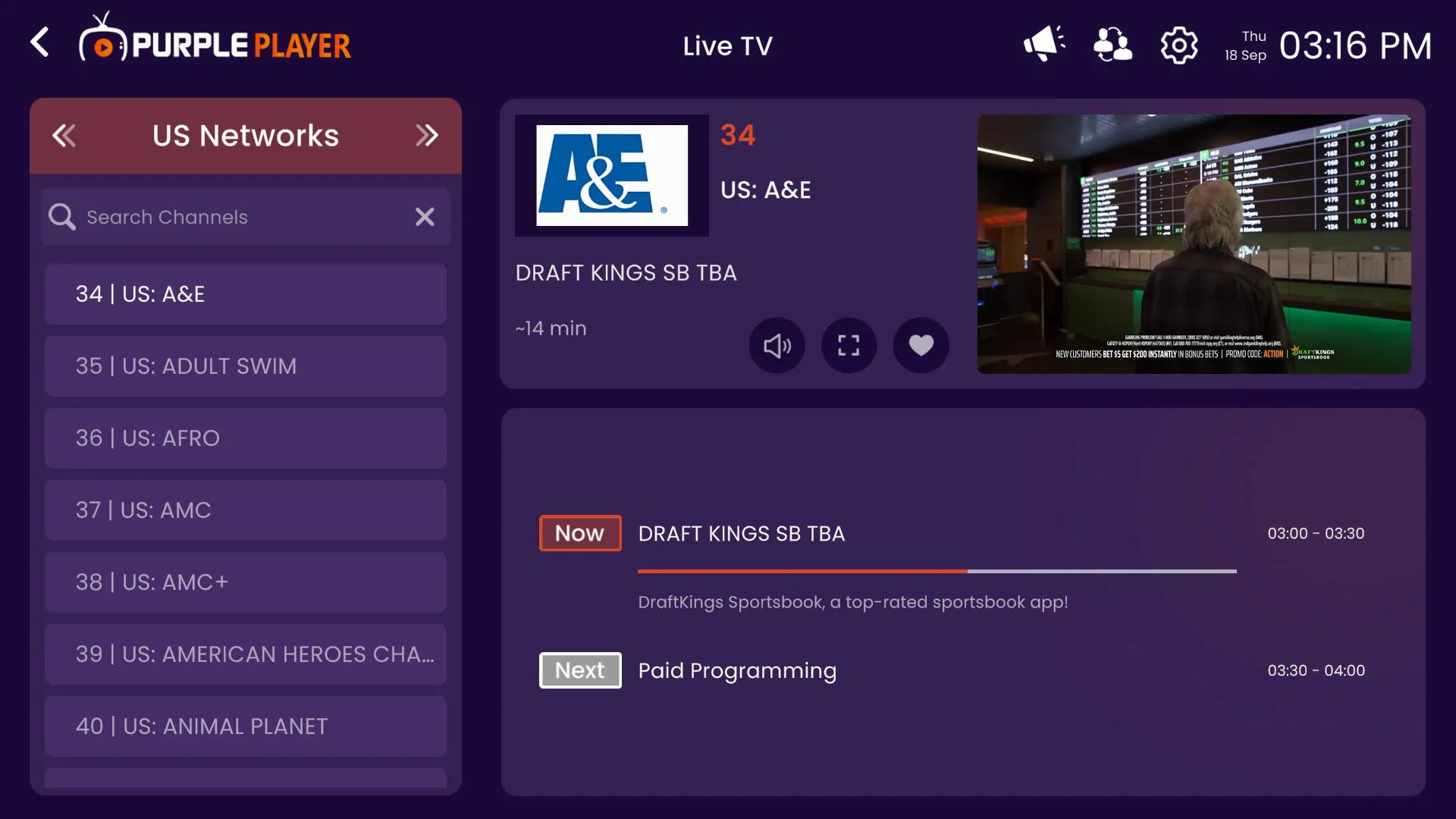Viewport: 1456px width, 819px height.
Task: Select channel 38 US: AMC+
Action: (x=246, y=582)
